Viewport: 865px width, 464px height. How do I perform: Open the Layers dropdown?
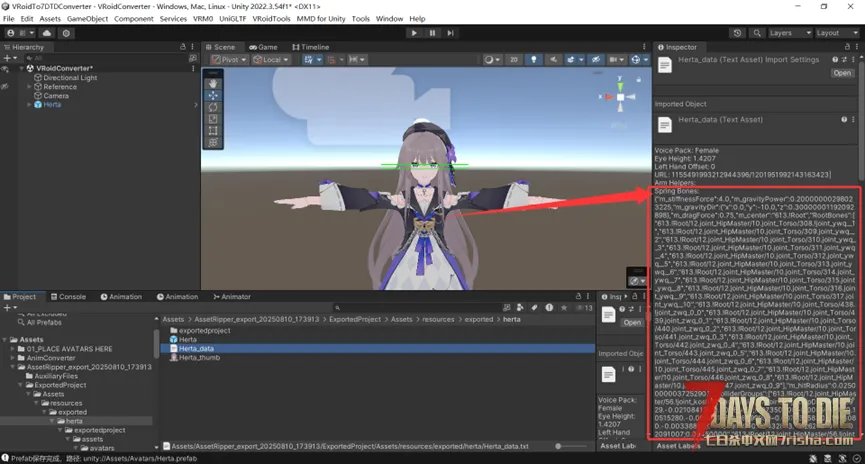[790, 33]
